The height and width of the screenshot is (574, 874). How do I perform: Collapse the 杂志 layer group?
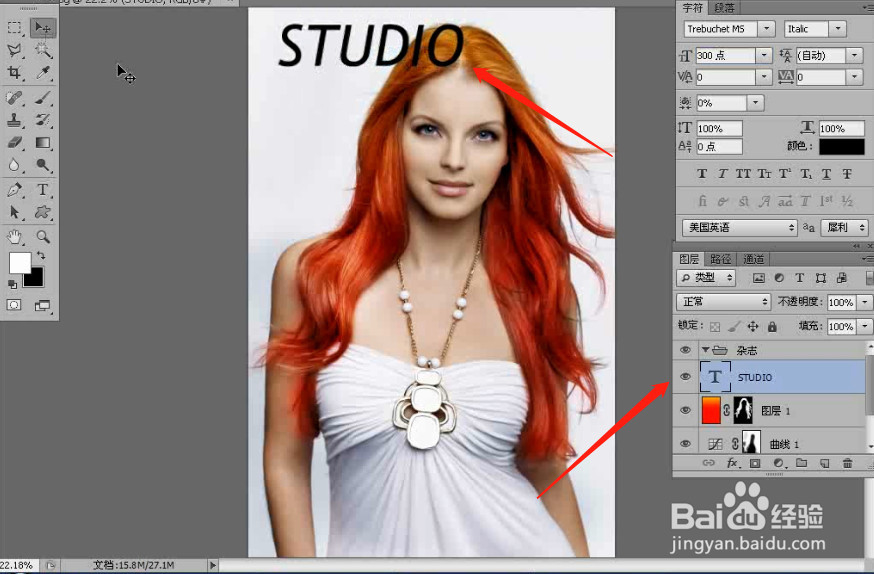click(x=705, y=350)
